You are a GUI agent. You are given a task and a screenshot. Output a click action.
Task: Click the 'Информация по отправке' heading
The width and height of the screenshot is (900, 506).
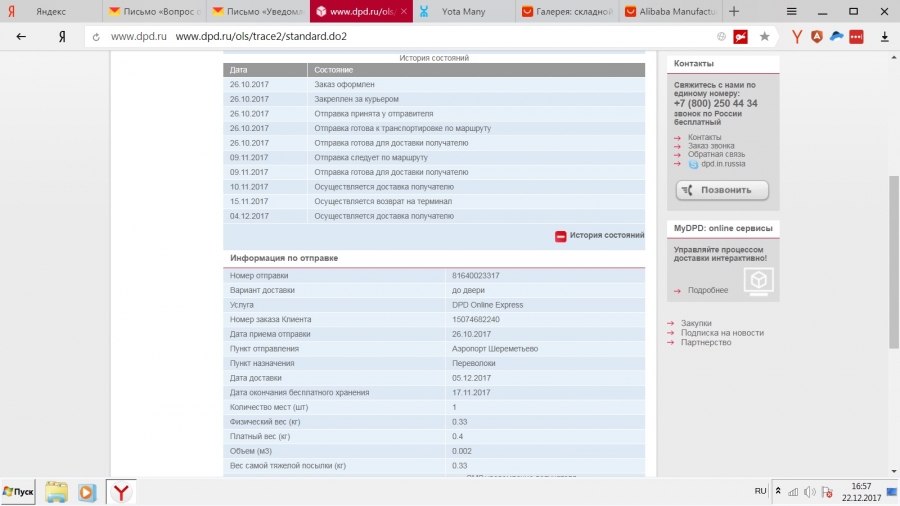[x=284, y=258]
